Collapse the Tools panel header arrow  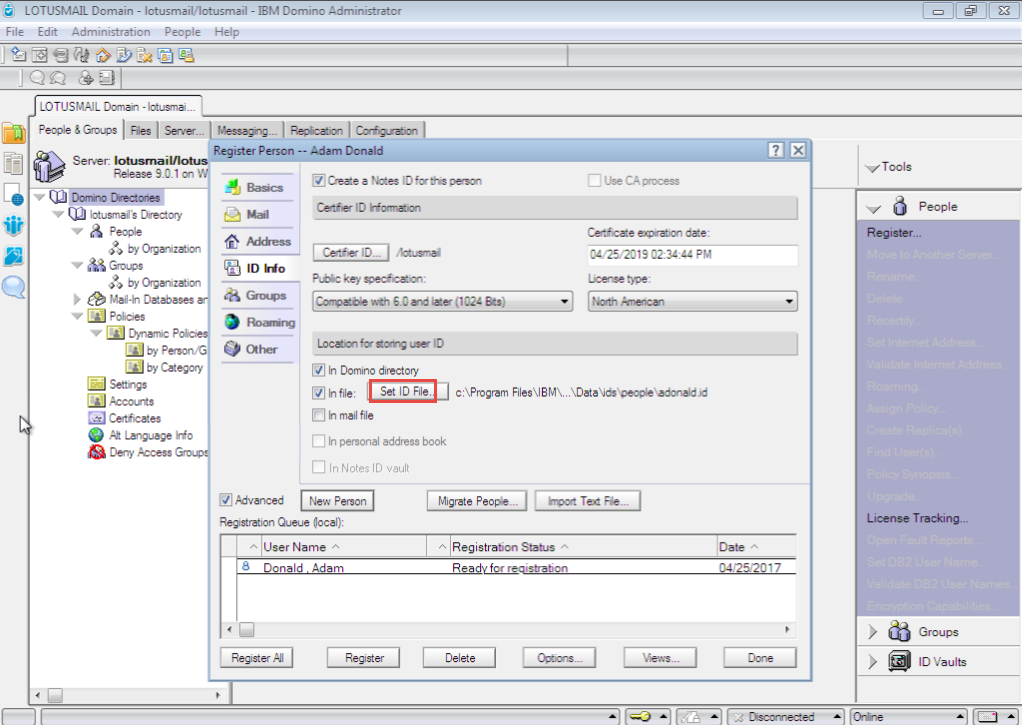(872, 168)
